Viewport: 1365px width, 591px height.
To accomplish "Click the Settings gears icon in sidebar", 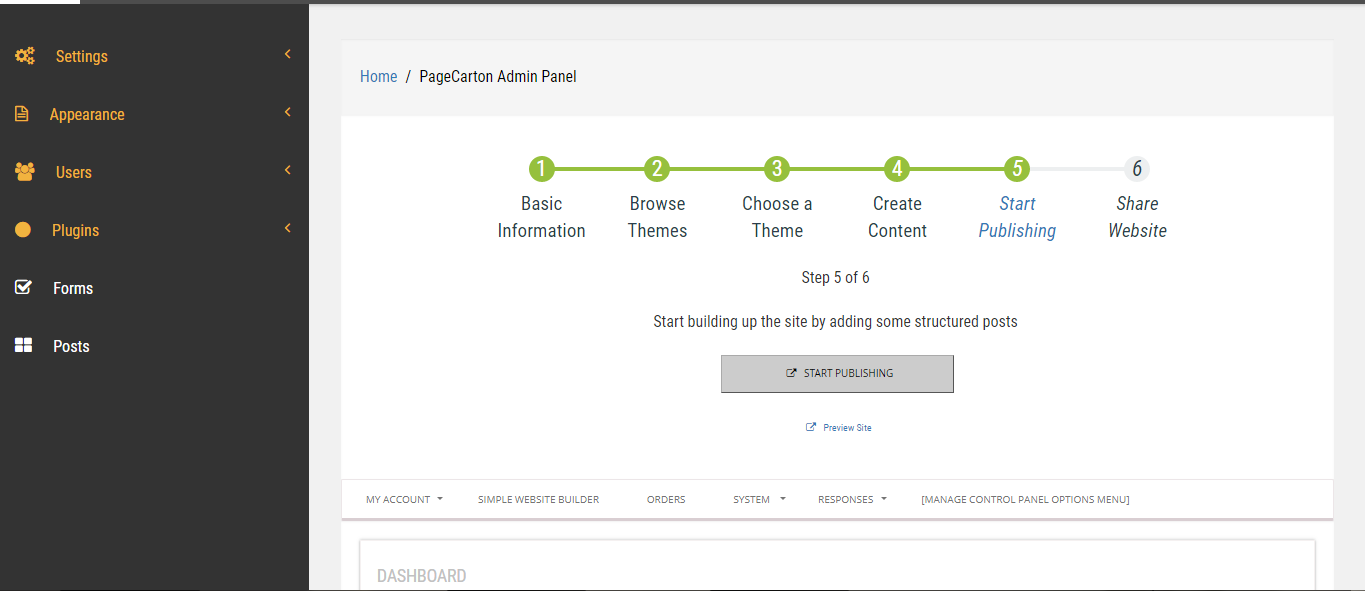I will (25, 56).
